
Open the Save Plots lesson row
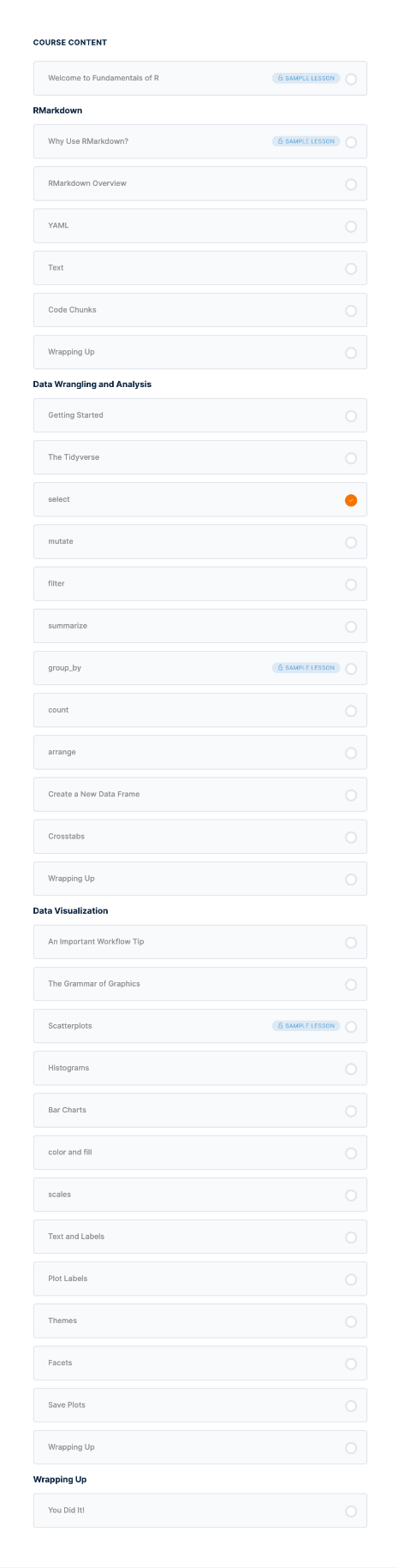pos(200,1405)
